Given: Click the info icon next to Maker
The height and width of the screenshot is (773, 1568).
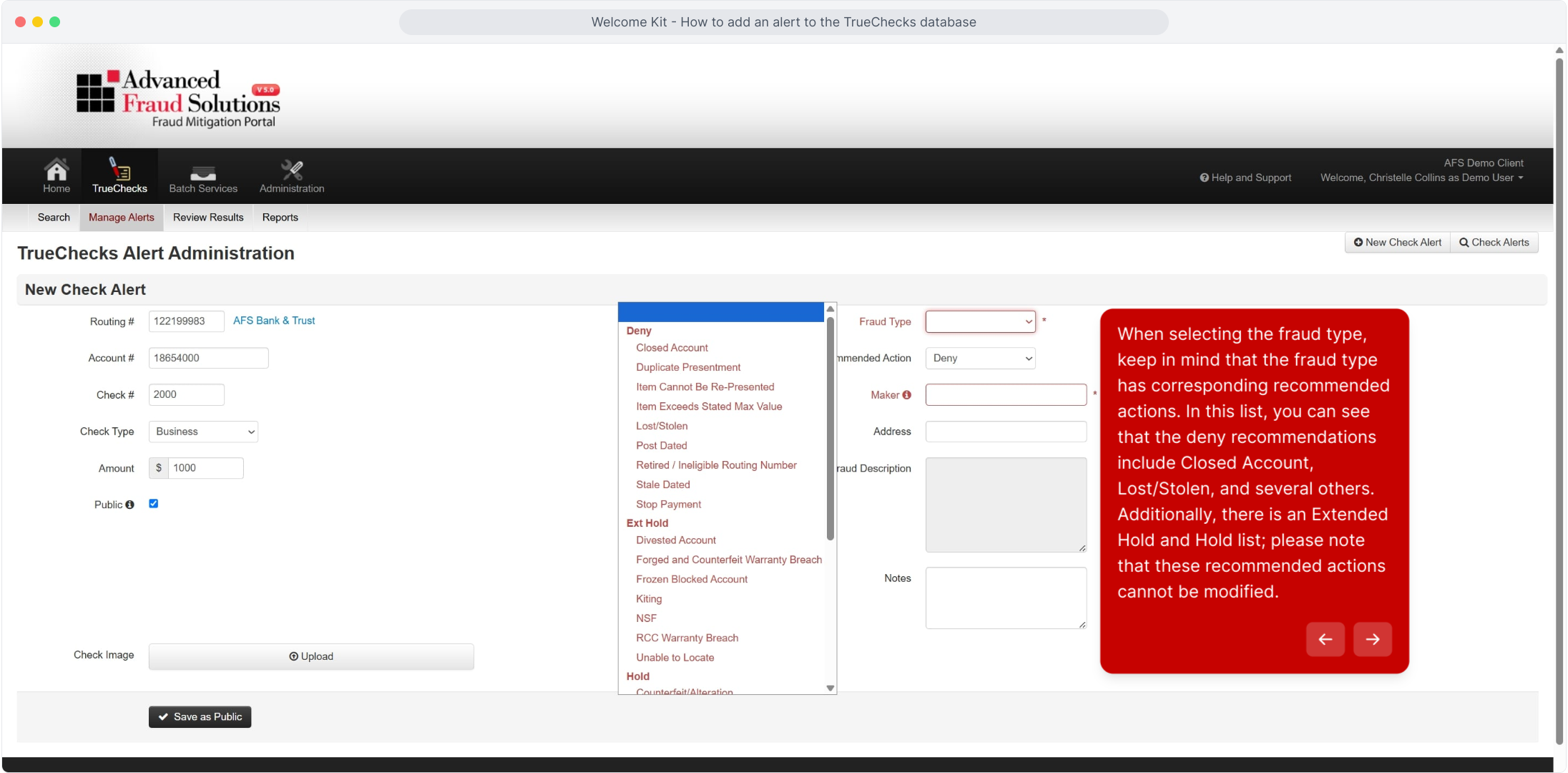Looking at the screenshot, I should pos(907,395).
